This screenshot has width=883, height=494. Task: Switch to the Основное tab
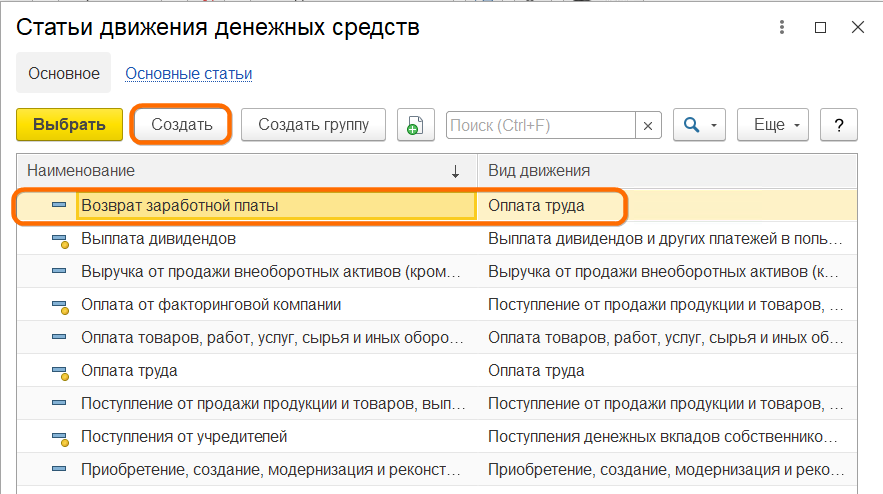[x=64, y=73]
